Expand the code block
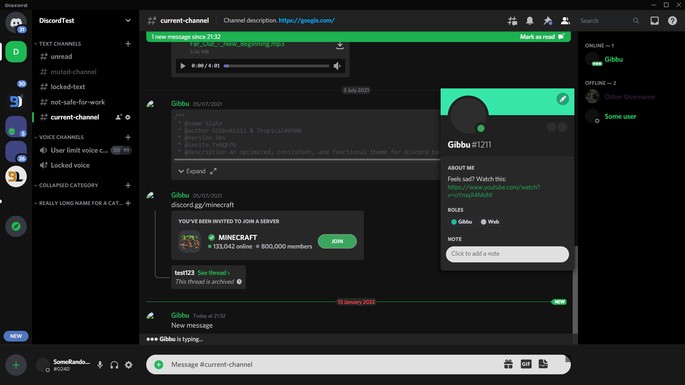 (x=192, y=171)
